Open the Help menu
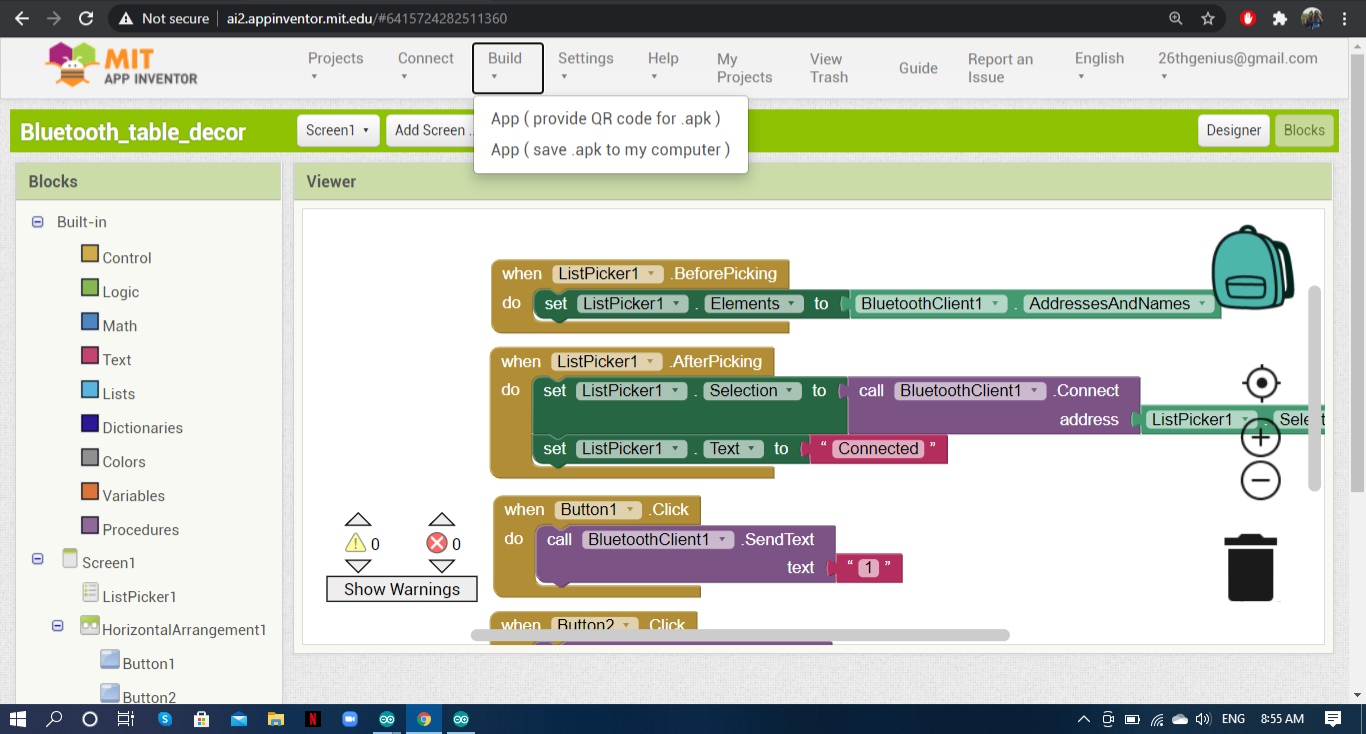Image resolution: width=1366 pixels, height=734 pixels. coord(663,67)
